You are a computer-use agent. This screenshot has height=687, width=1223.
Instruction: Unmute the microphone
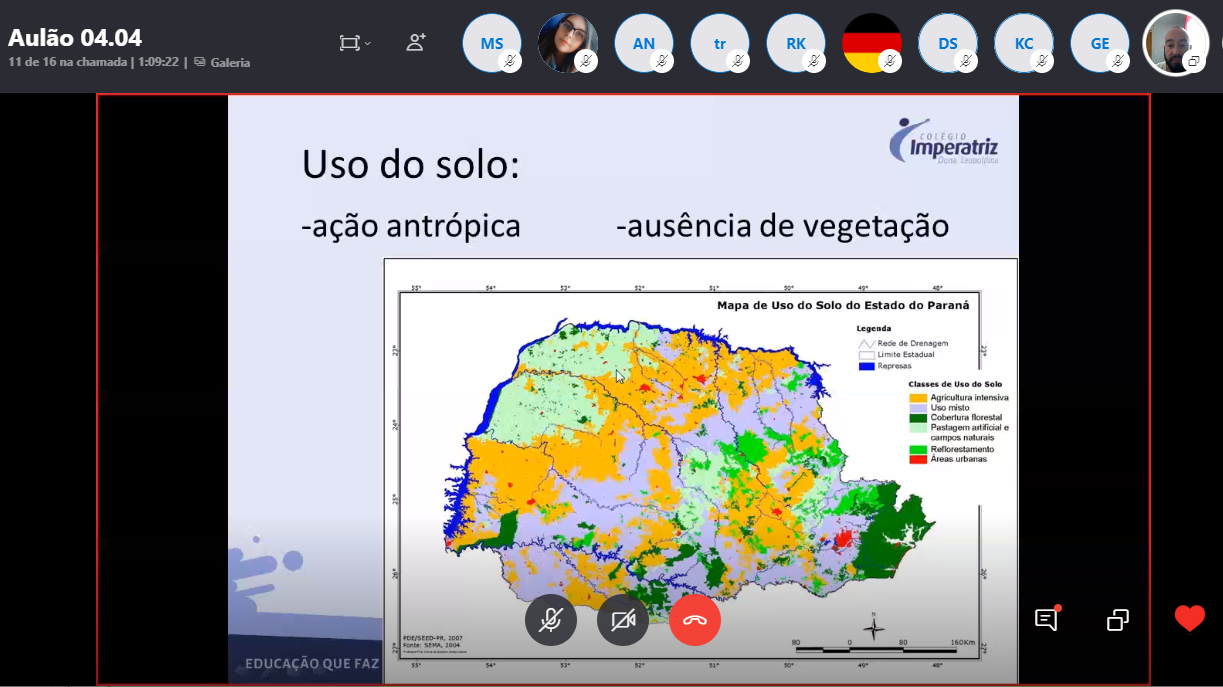coord(550,620)
